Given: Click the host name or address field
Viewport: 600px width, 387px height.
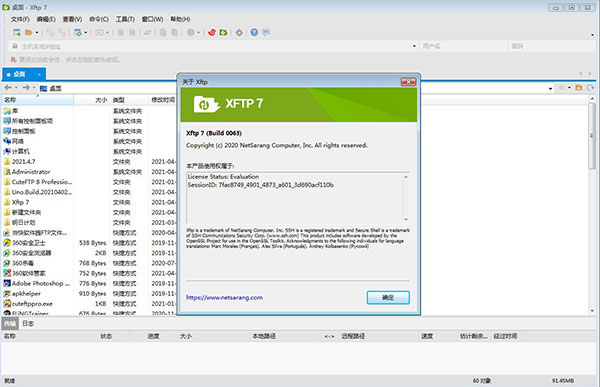Looking at the screenshot, I should click(214, 46).
